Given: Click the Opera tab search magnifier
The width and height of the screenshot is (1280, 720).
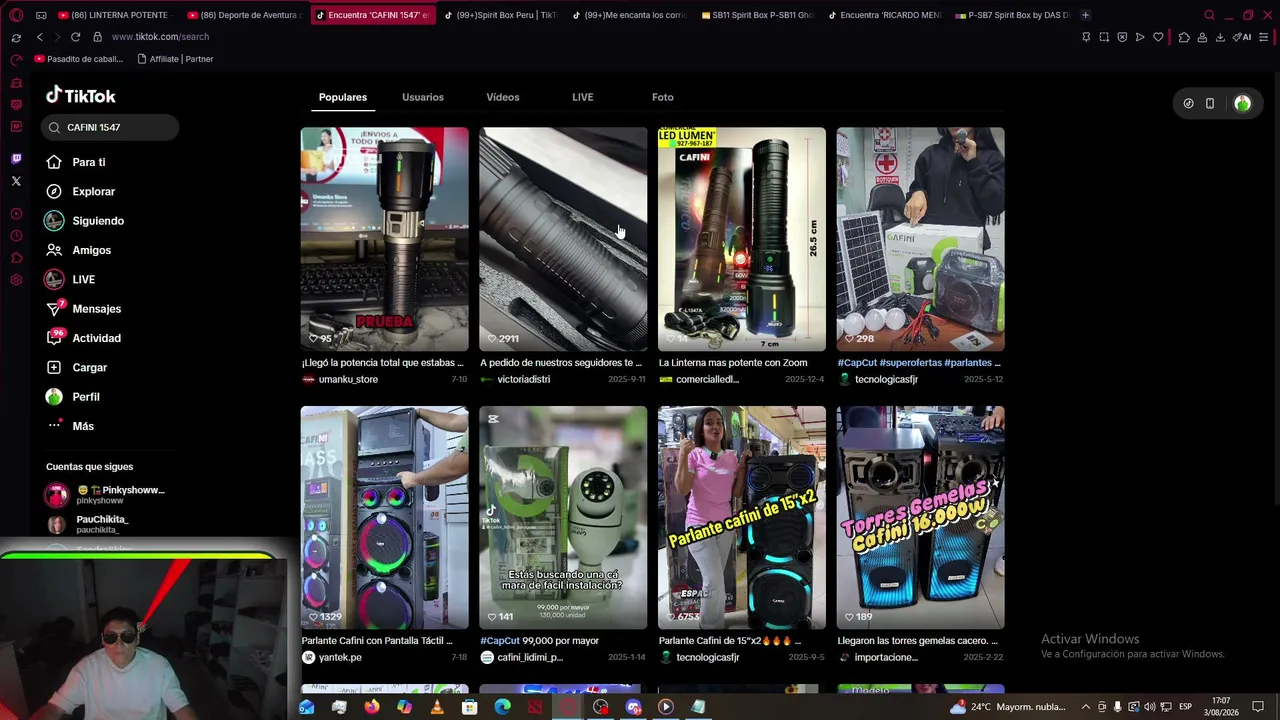Looking at the screenshot, I should [1209, 15].
